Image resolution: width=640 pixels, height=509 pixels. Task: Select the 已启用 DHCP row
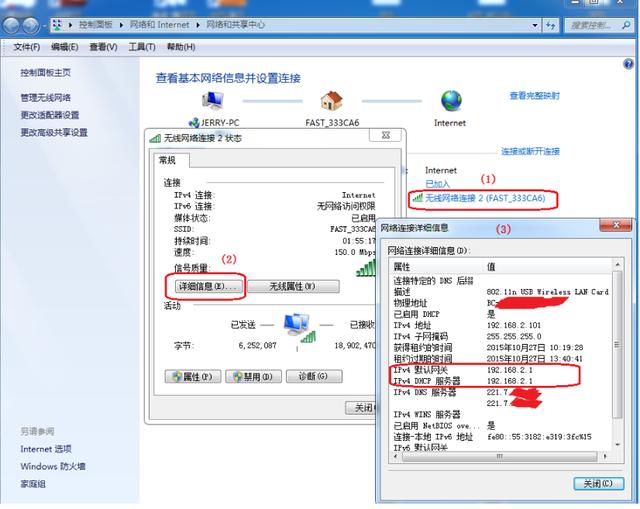(501, 314)
